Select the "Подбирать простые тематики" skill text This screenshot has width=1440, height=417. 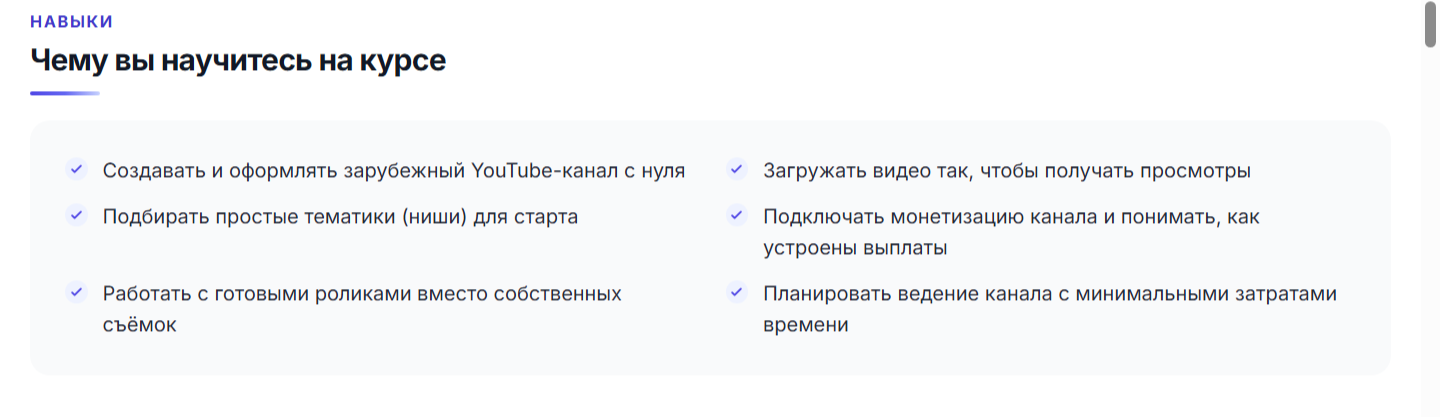click(340, 216)
